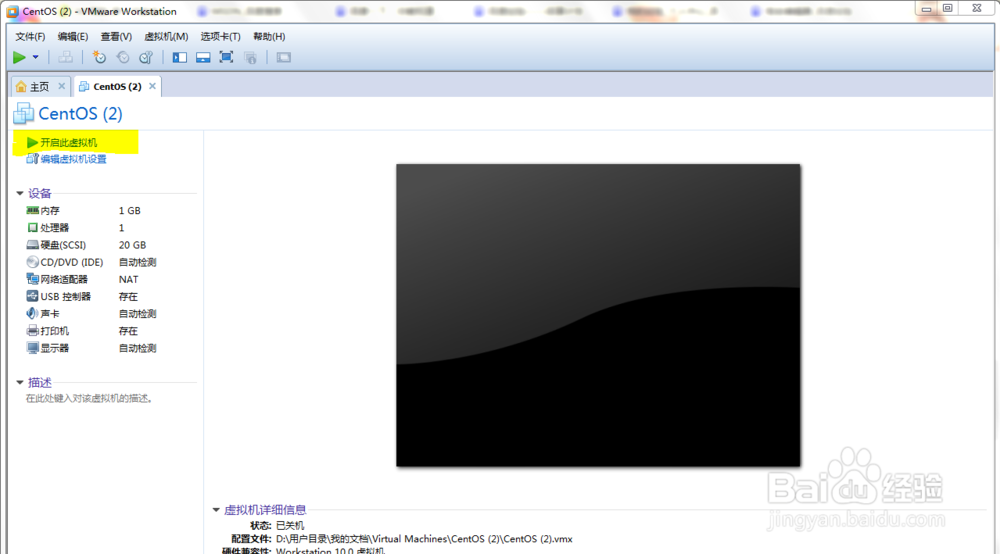Select the CentOS (2) tab
Image resolution: width=1000 pixels, height=554 pixels.
[x=117, y=87]
